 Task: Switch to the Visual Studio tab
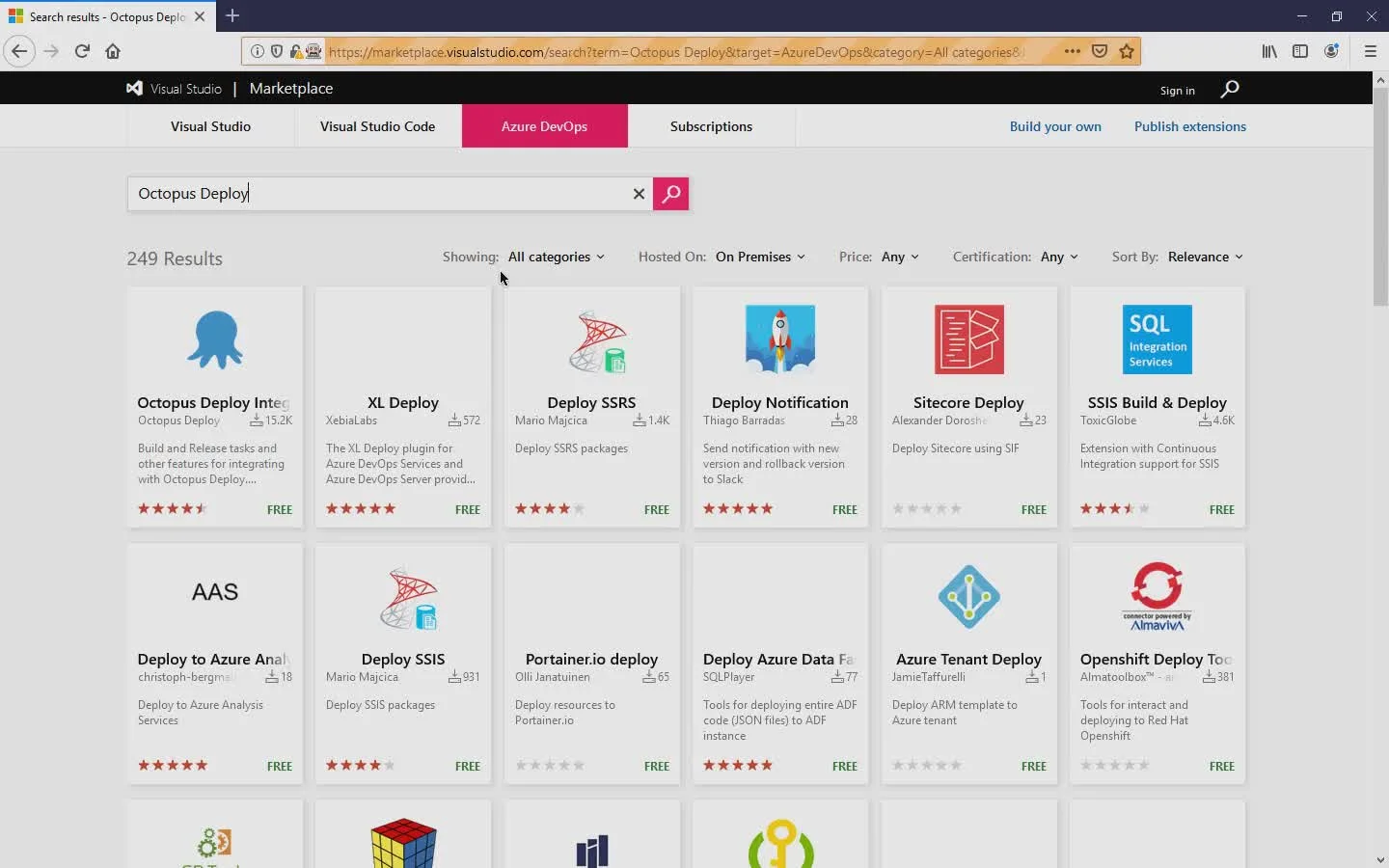pos(210,126)
